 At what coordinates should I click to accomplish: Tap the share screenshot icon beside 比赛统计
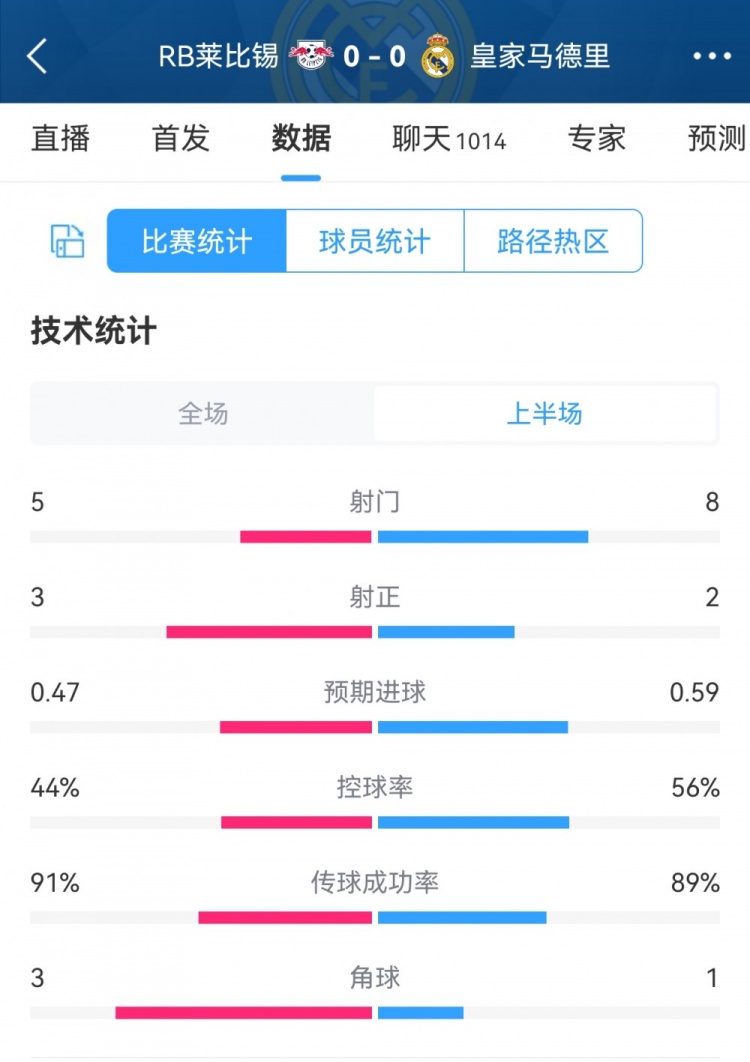tap(67, 241)
